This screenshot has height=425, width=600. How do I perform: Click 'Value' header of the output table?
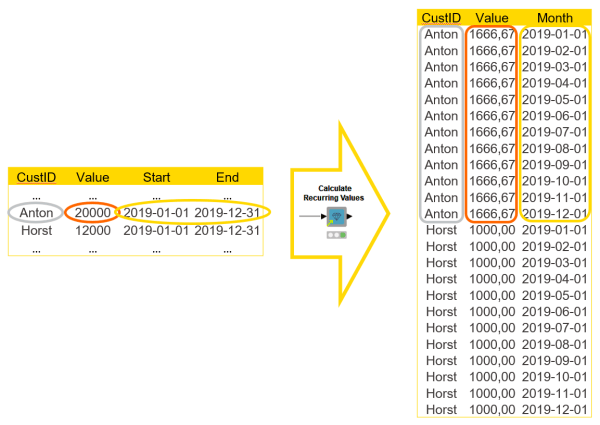(492, 18)
